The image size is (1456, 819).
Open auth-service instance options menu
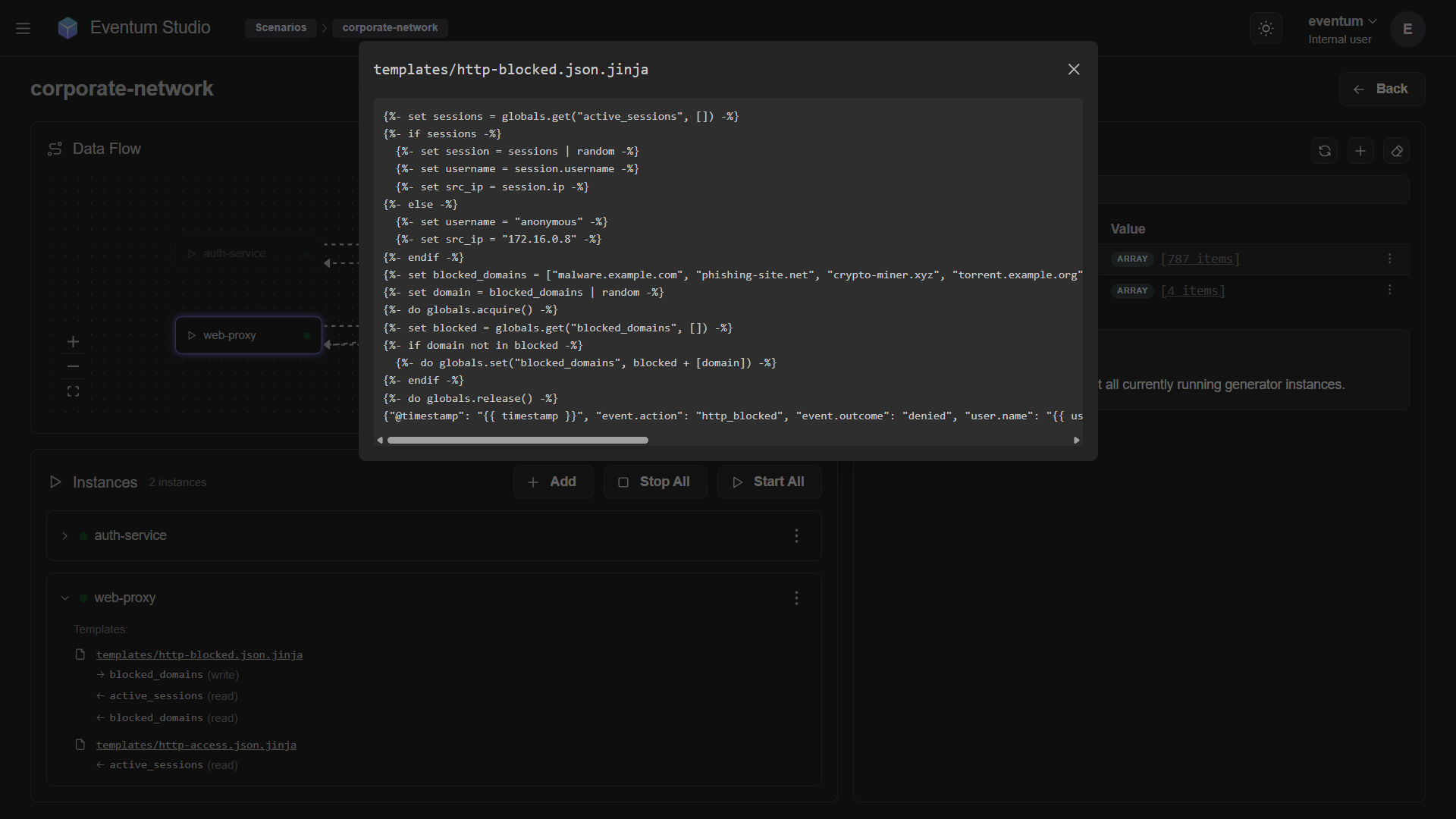796,536
